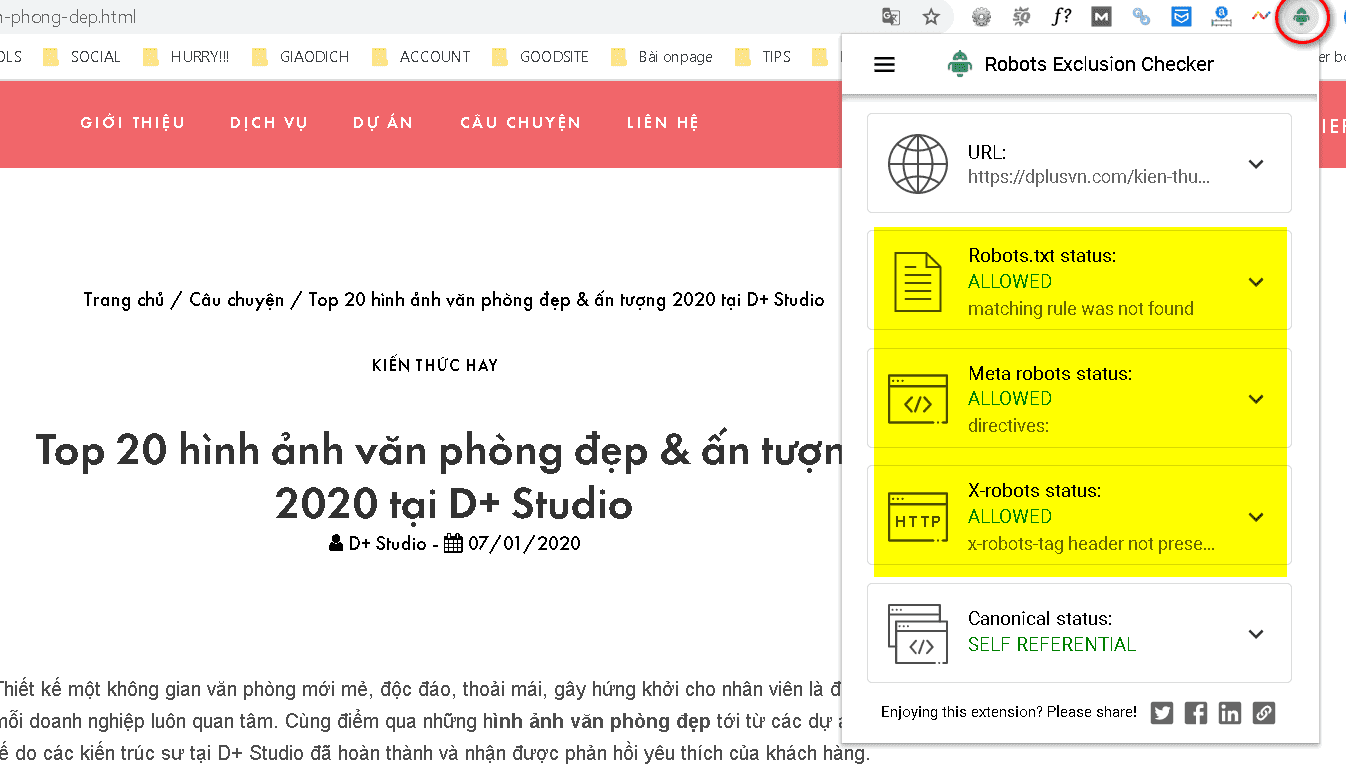This screenshot has width=1346, height=779.
Task: Open the dark M extension icon
Action: 1101,16
